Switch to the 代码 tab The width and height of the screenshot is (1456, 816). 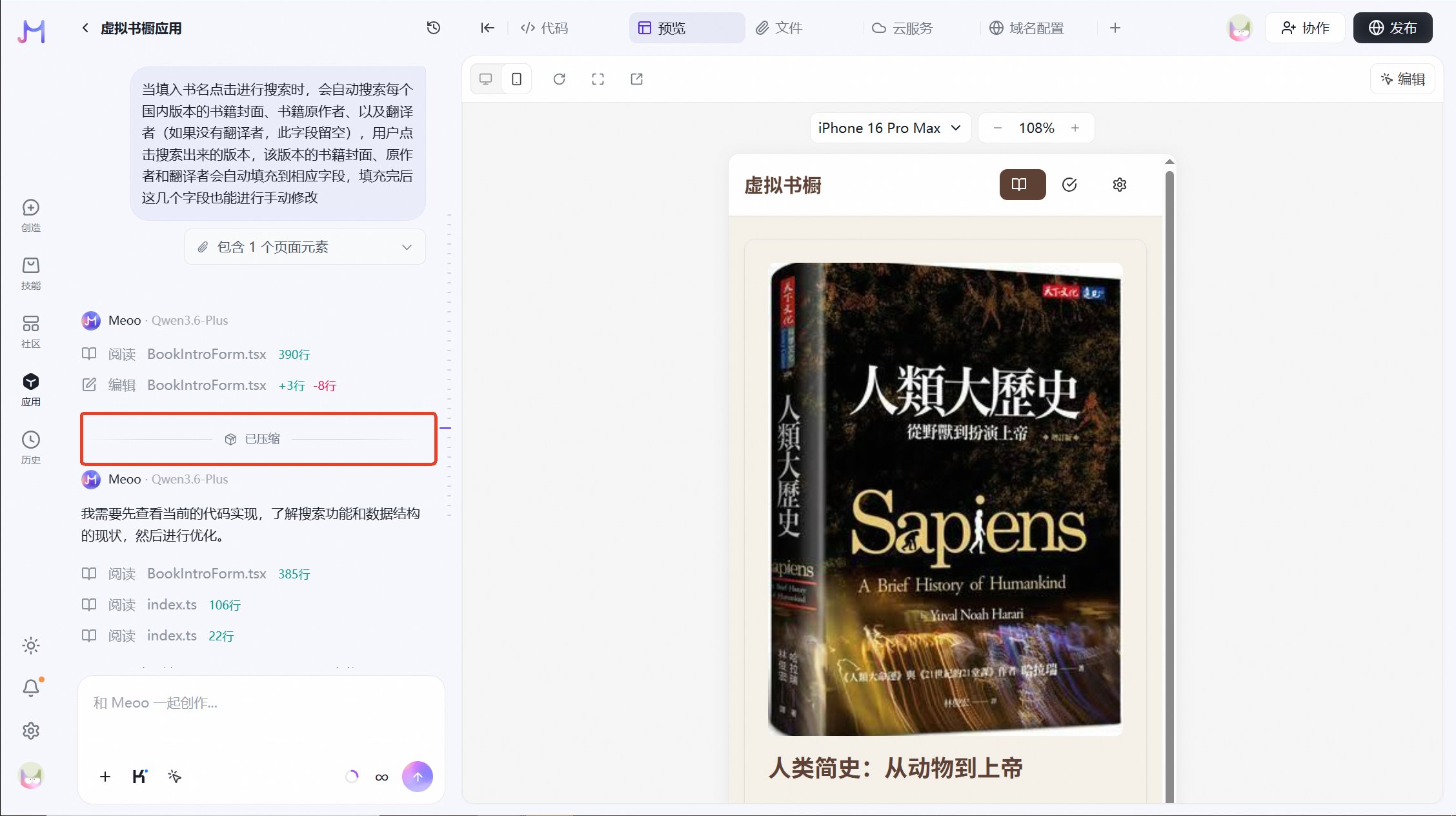(544, 28)
